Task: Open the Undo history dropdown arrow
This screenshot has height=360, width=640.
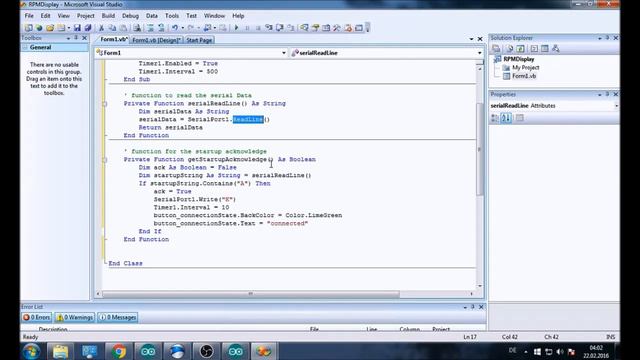Action: (x=182, y=28)
